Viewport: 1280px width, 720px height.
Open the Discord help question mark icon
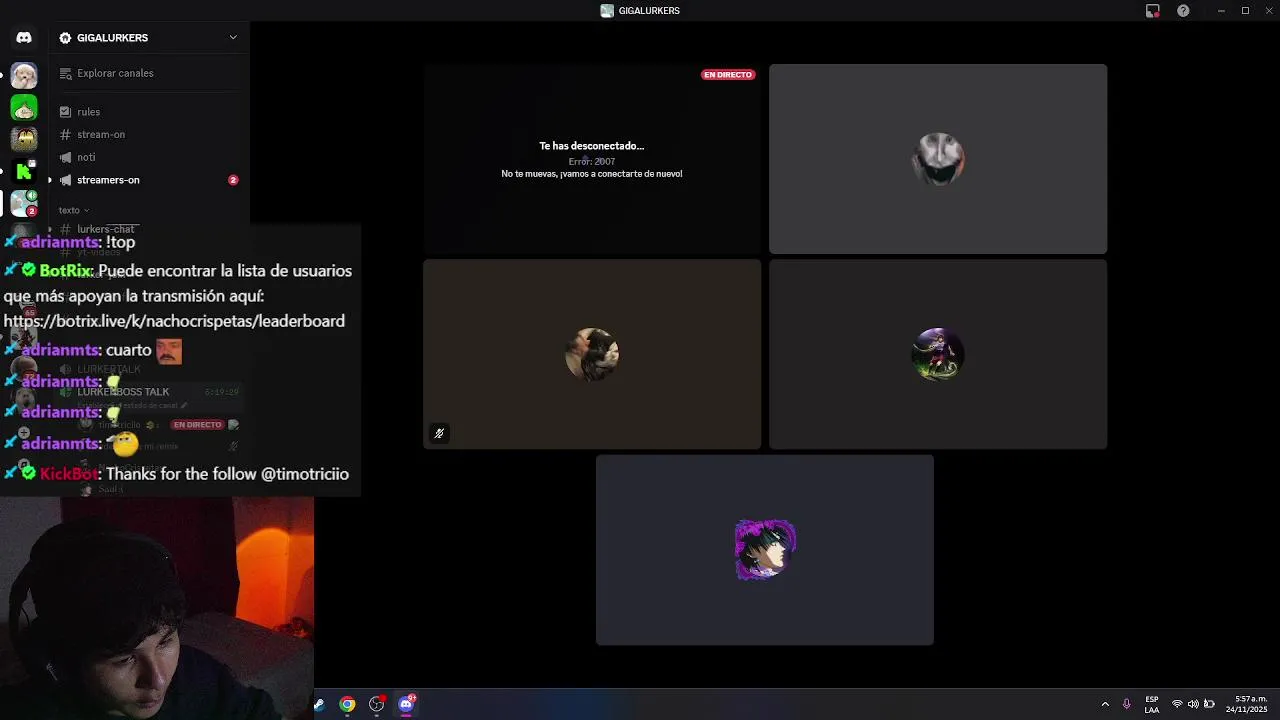(1183, 11)
